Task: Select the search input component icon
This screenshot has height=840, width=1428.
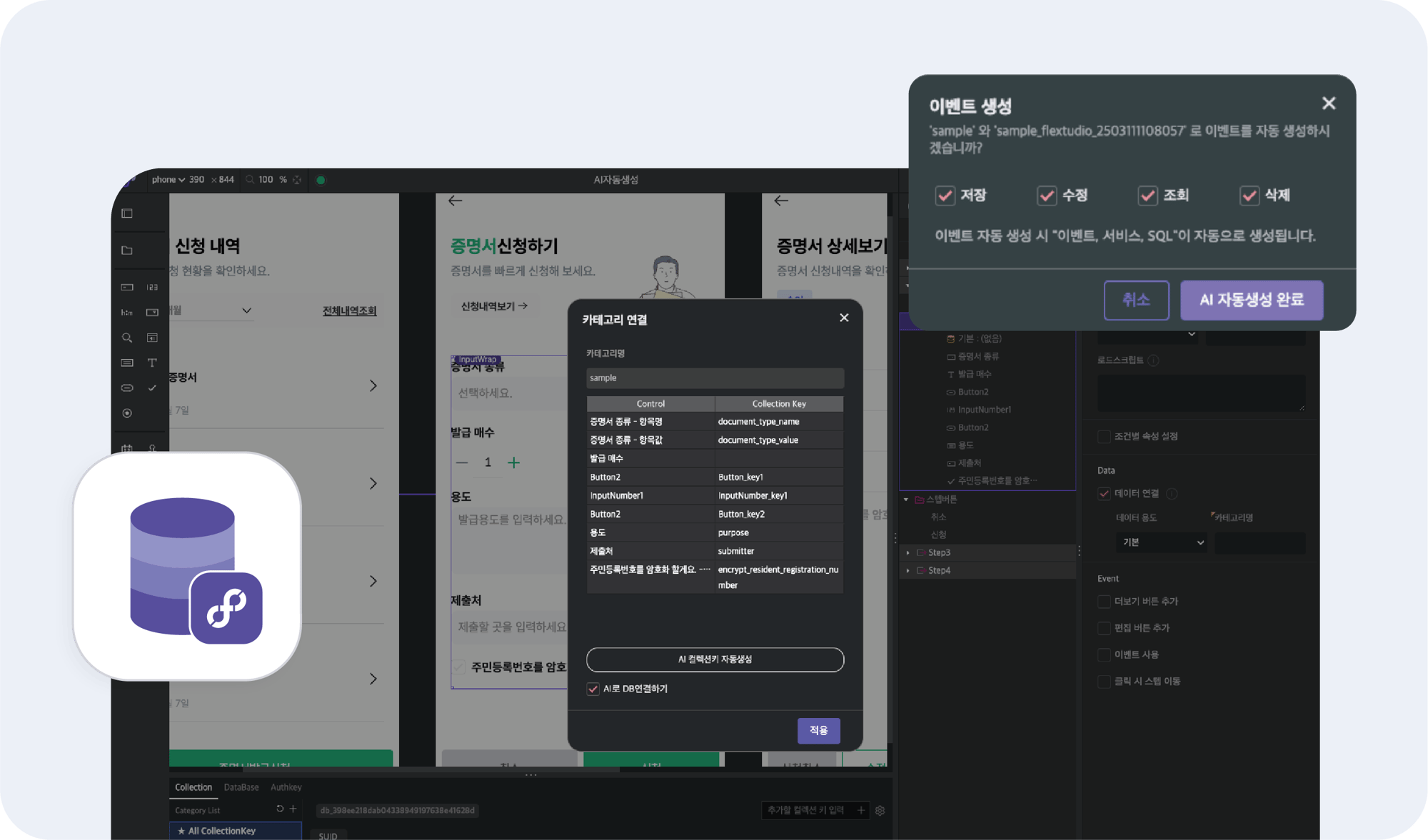Action: (127, 338)
